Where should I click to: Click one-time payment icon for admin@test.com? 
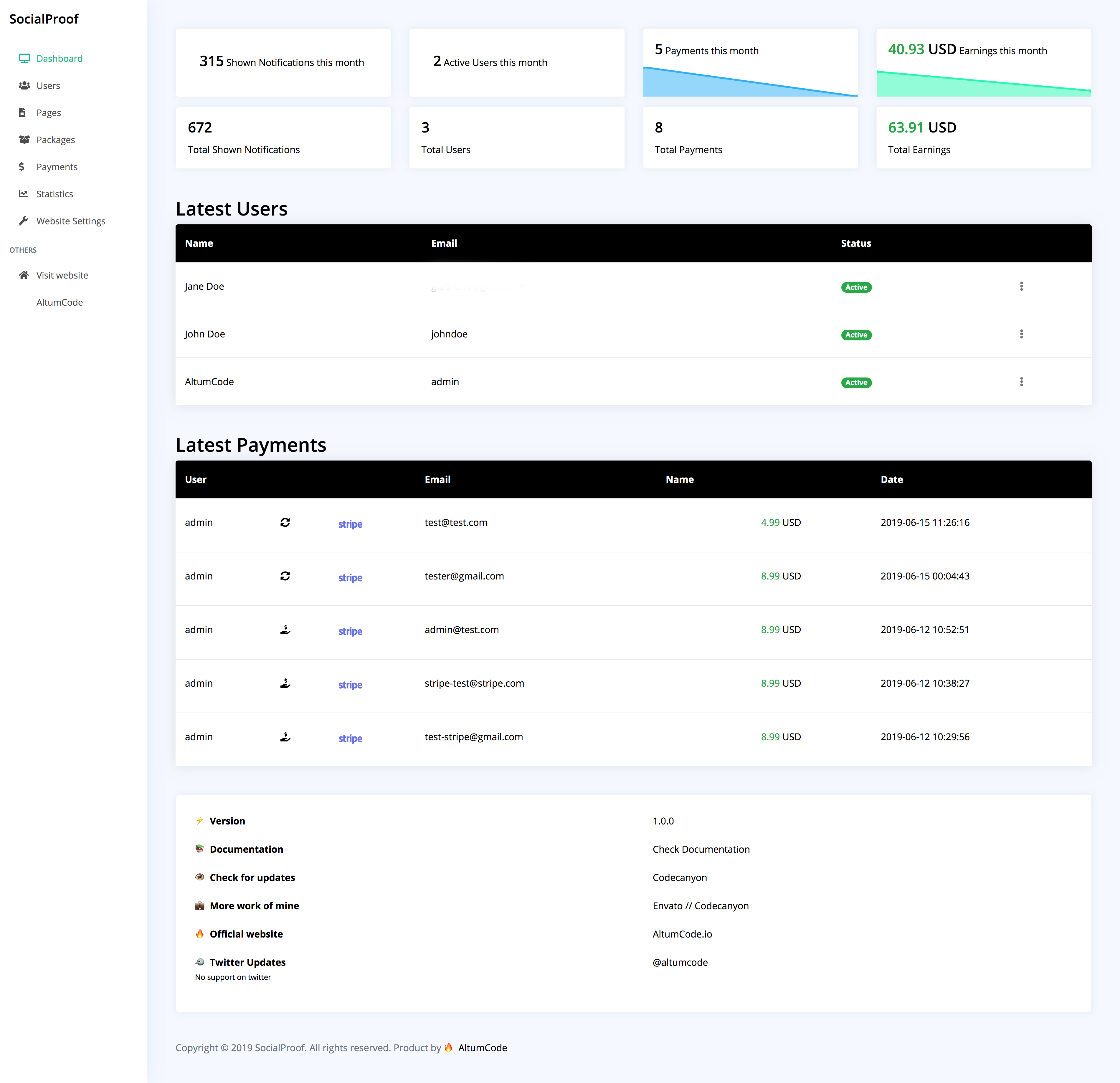285,630
